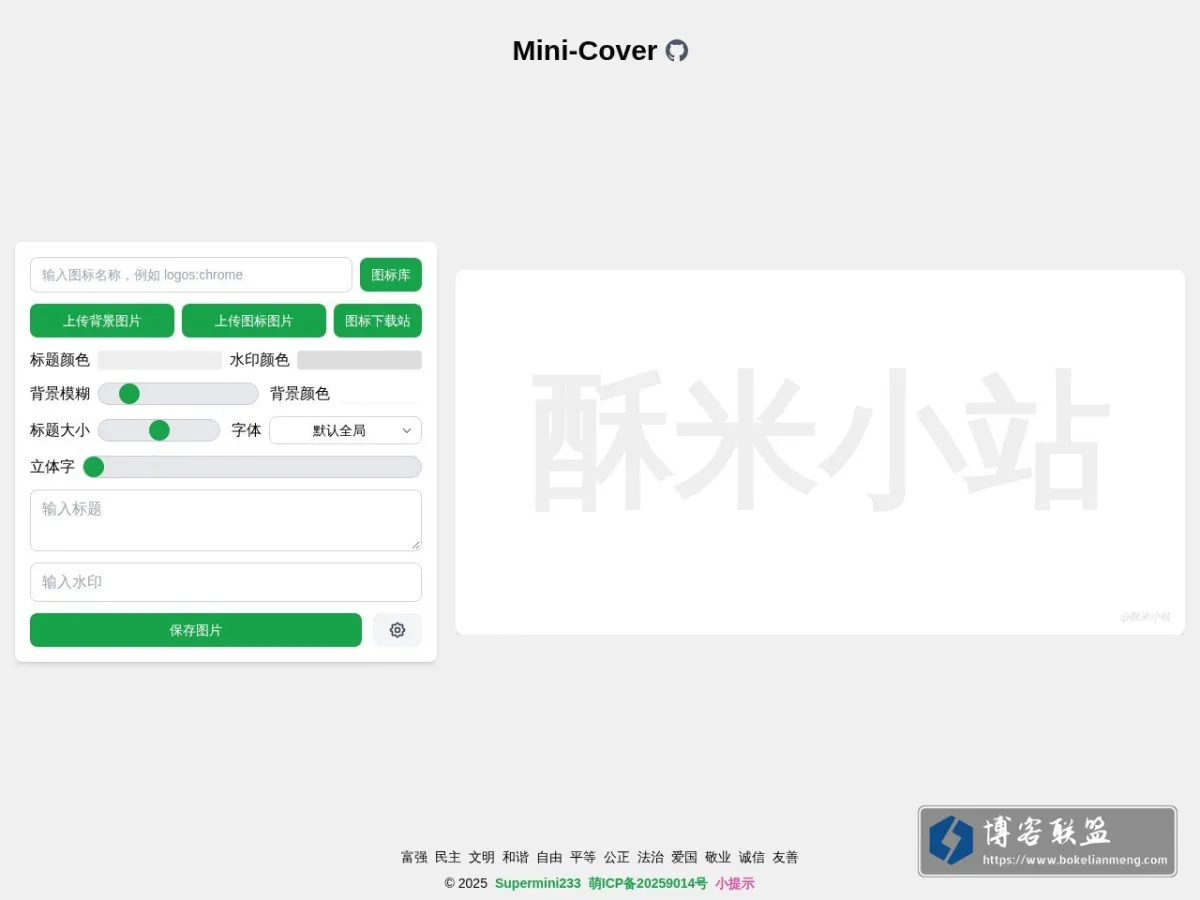Open the 字体 font dropdown
1200x900 pixels.
pyautogui.click(x=346, y=430)
